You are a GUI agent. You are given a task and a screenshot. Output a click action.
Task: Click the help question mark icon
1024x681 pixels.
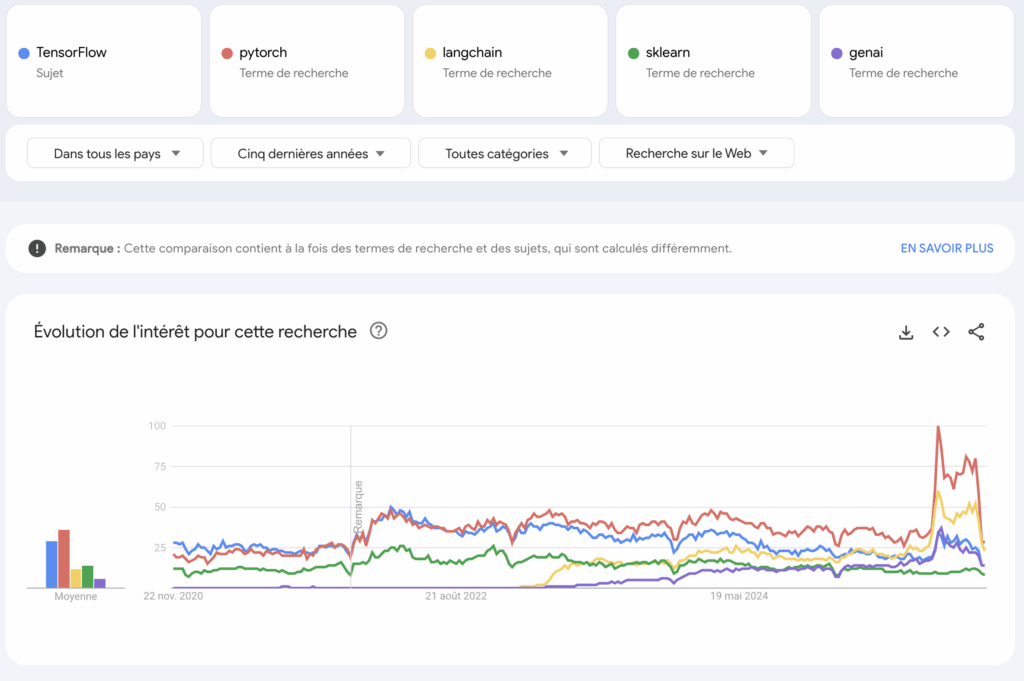tap(379, 331)
